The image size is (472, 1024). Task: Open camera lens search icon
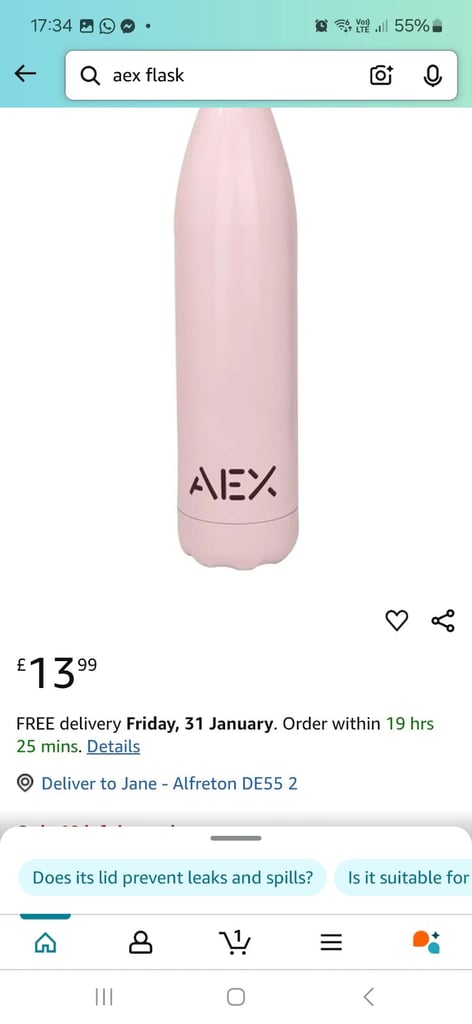click(381, 76)
